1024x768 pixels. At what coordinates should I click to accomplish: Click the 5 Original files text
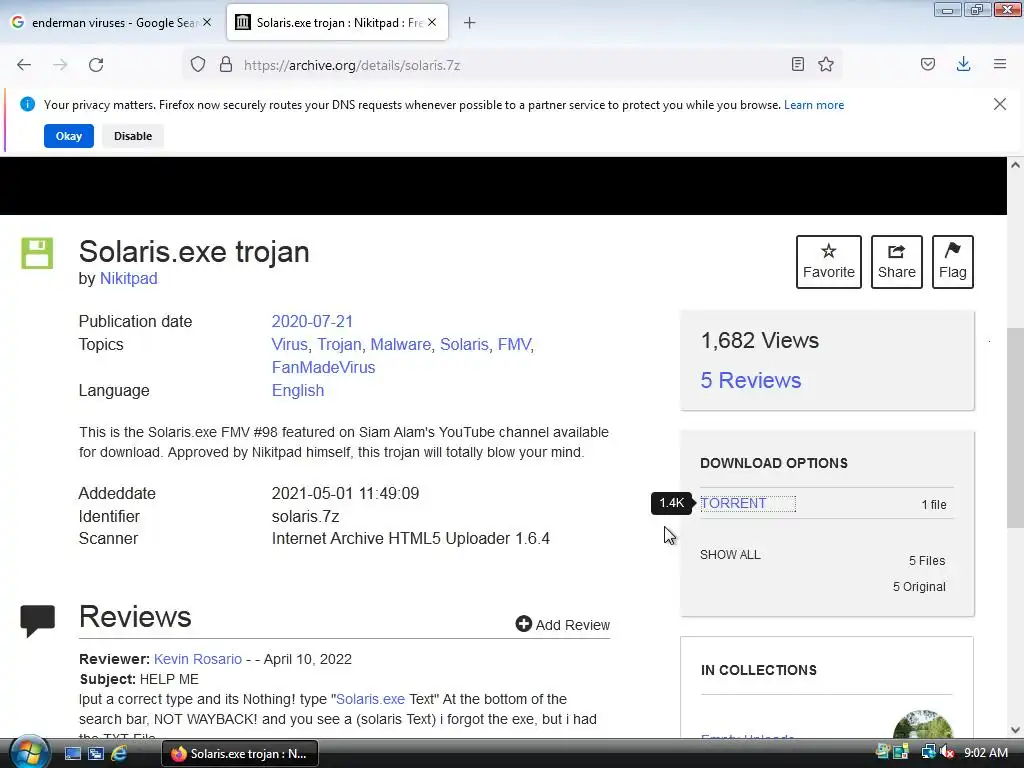click(x=919, y=586)
